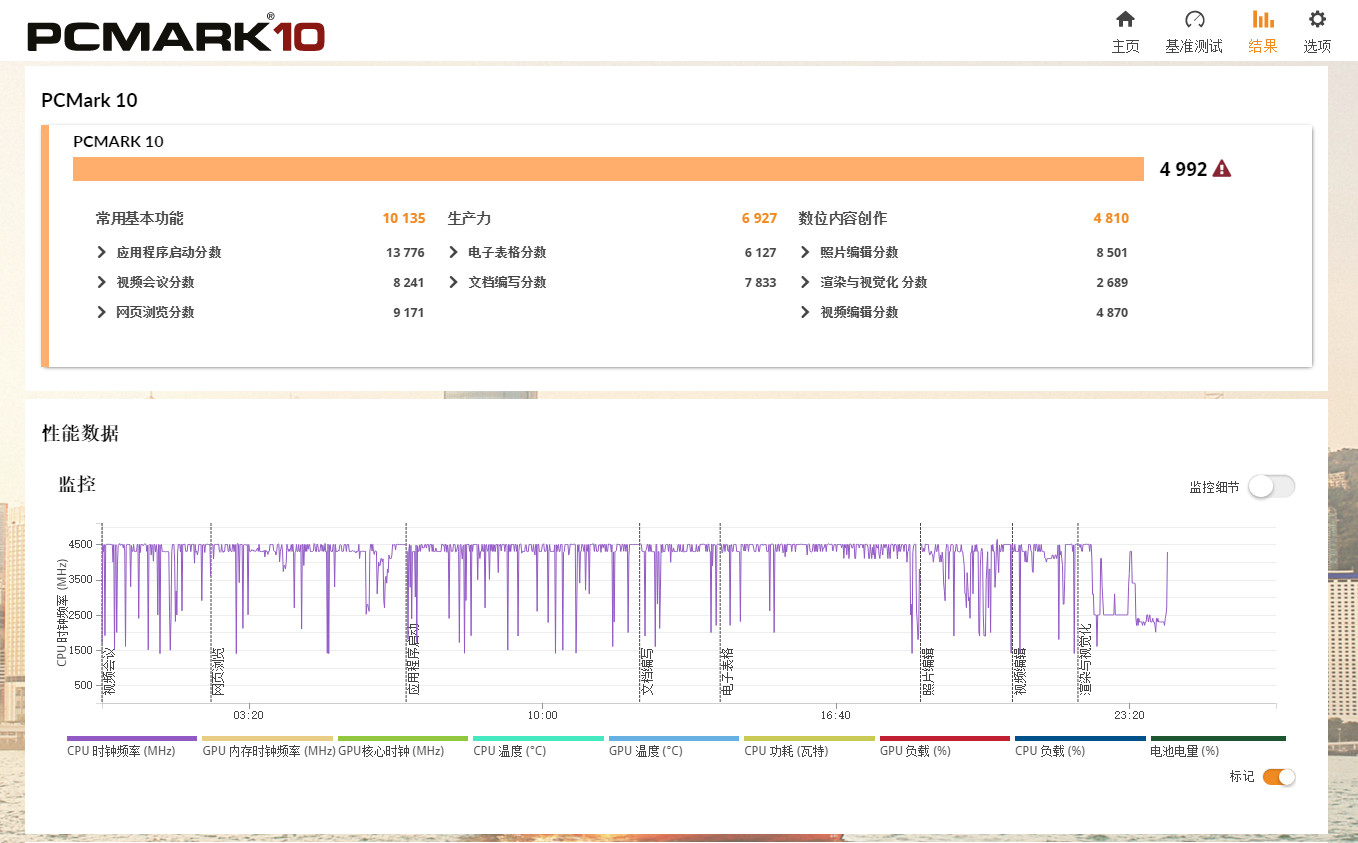Image resolution: width=1358 pixels, height=843 pixels.
Task: Click the 23:20 time label on chart axis
Action: pos(1129,715)
